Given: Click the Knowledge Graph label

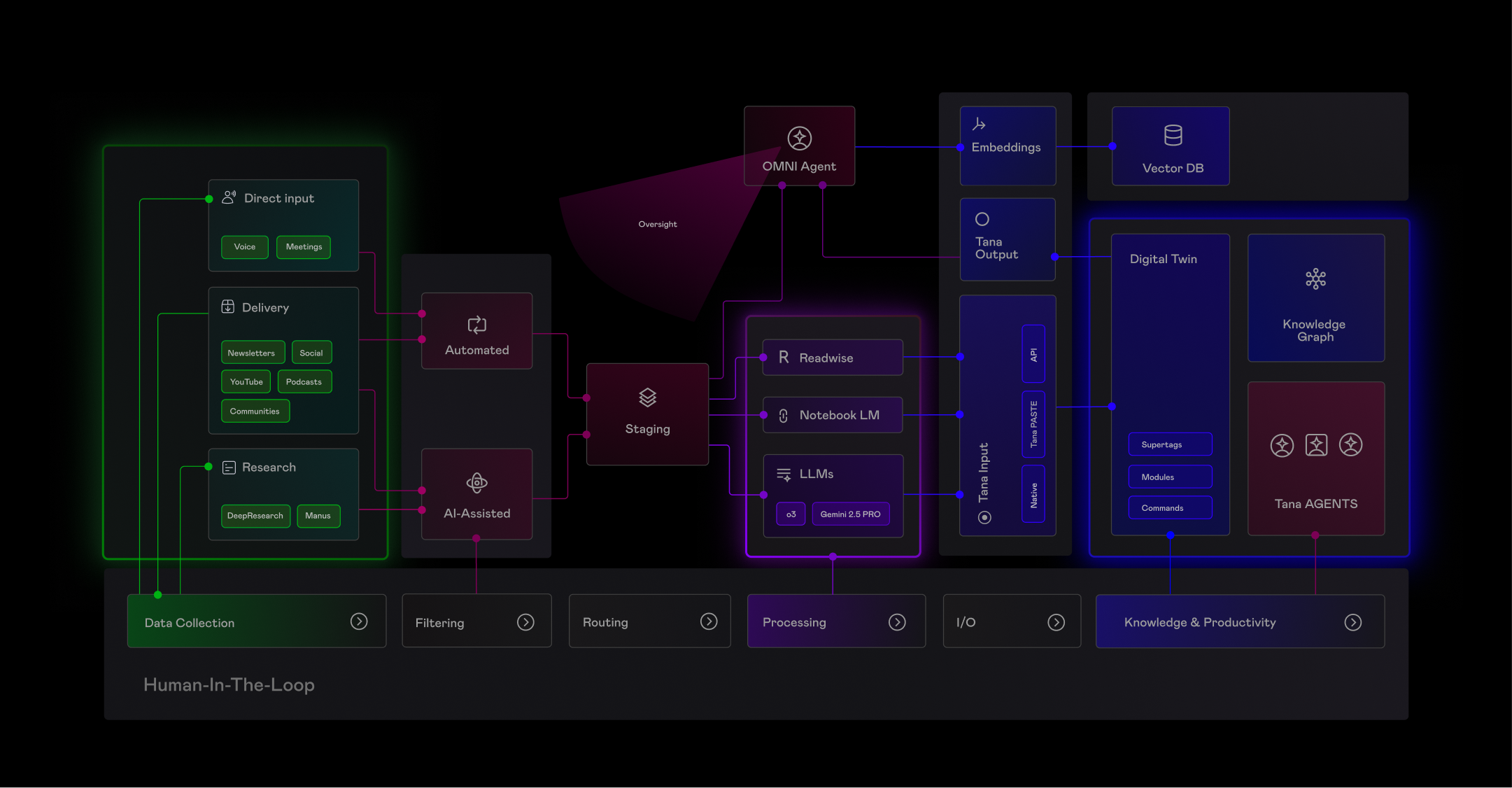Looking at the screenshot, I should click(1315, 330).
